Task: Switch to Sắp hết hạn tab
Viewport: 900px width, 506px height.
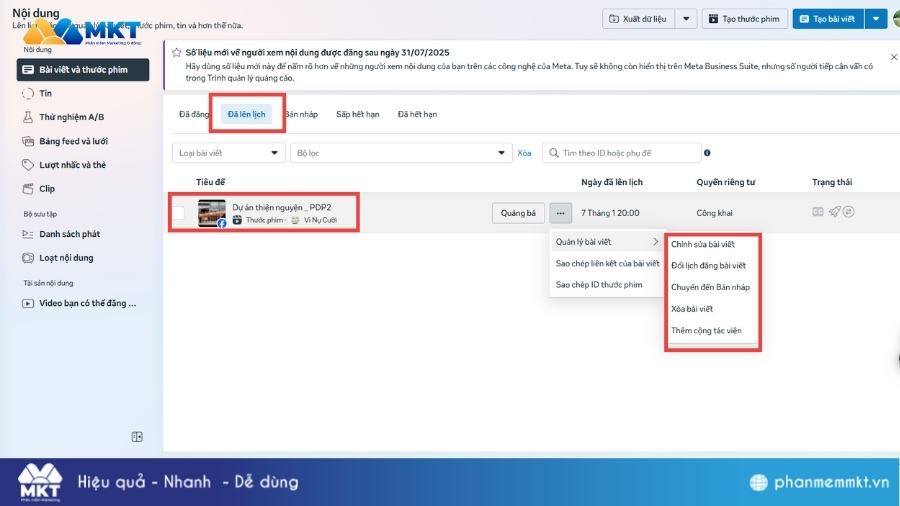Action: [358, 114]
